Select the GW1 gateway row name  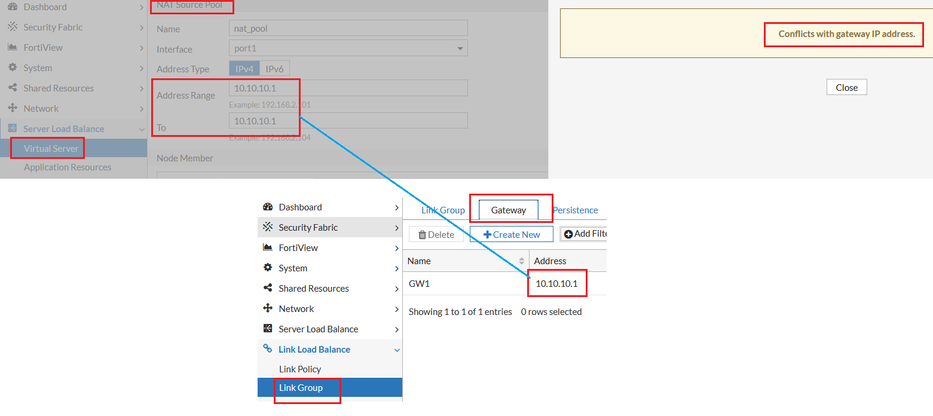point(419,284)
